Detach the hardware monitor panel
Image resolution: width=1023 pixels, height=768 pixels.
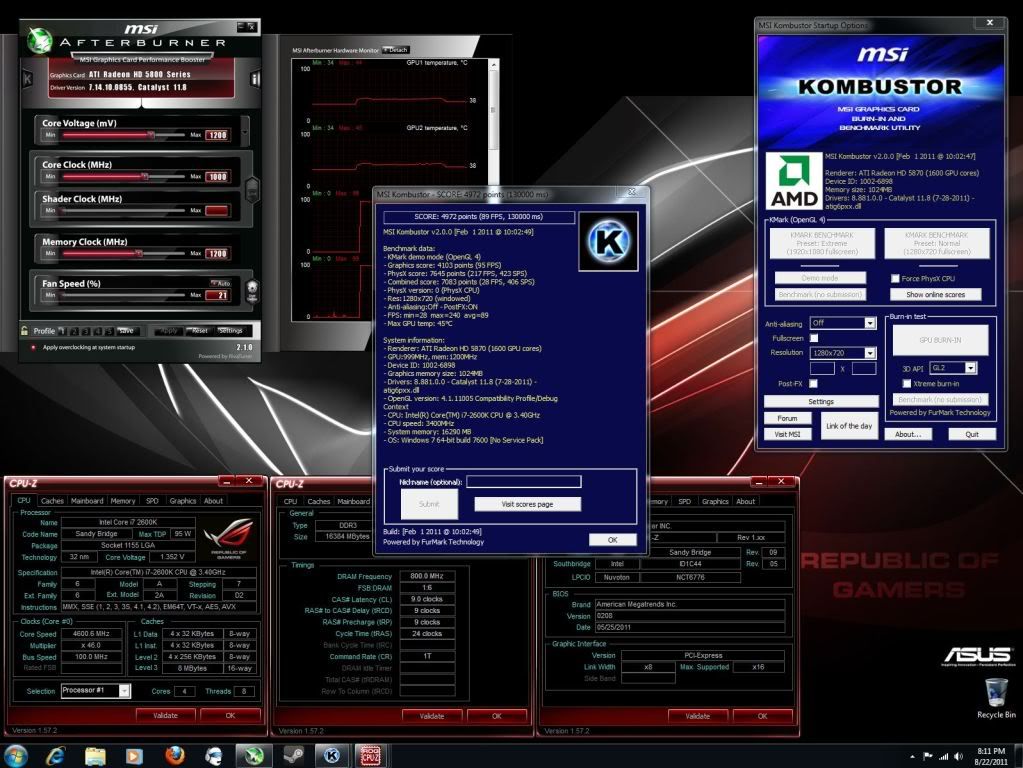pos(397,50)
